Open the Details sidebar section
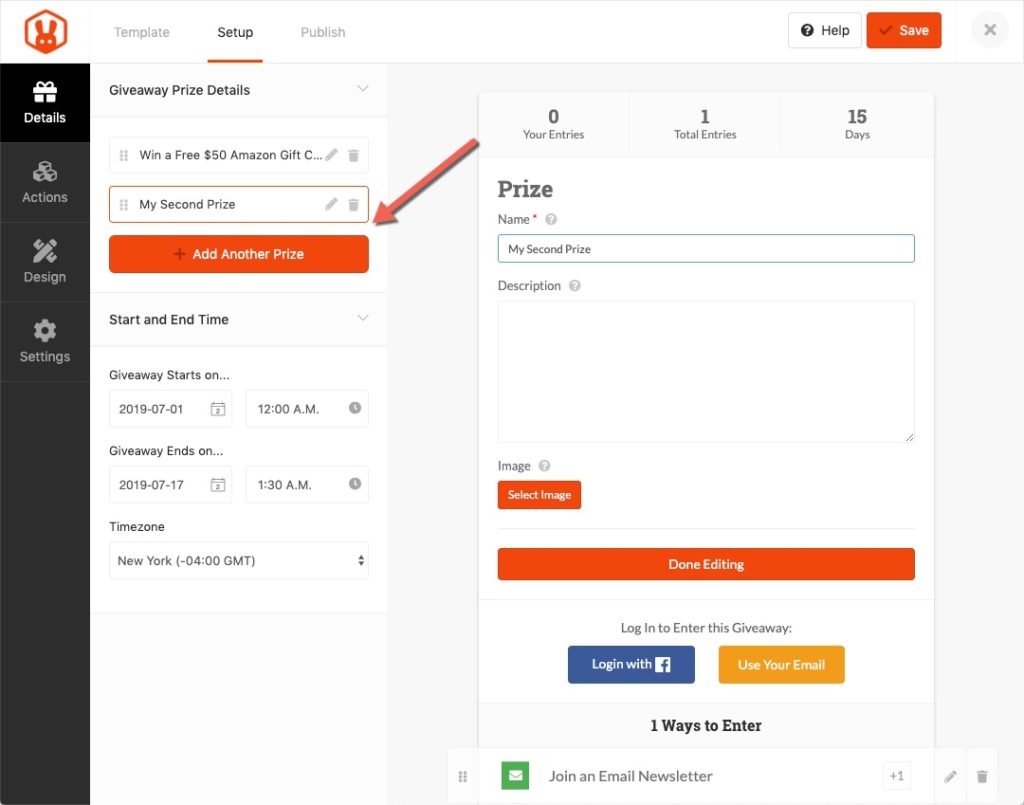Image resolution: width=1024 pixels, height=805 pixels. tap(45, 103)
